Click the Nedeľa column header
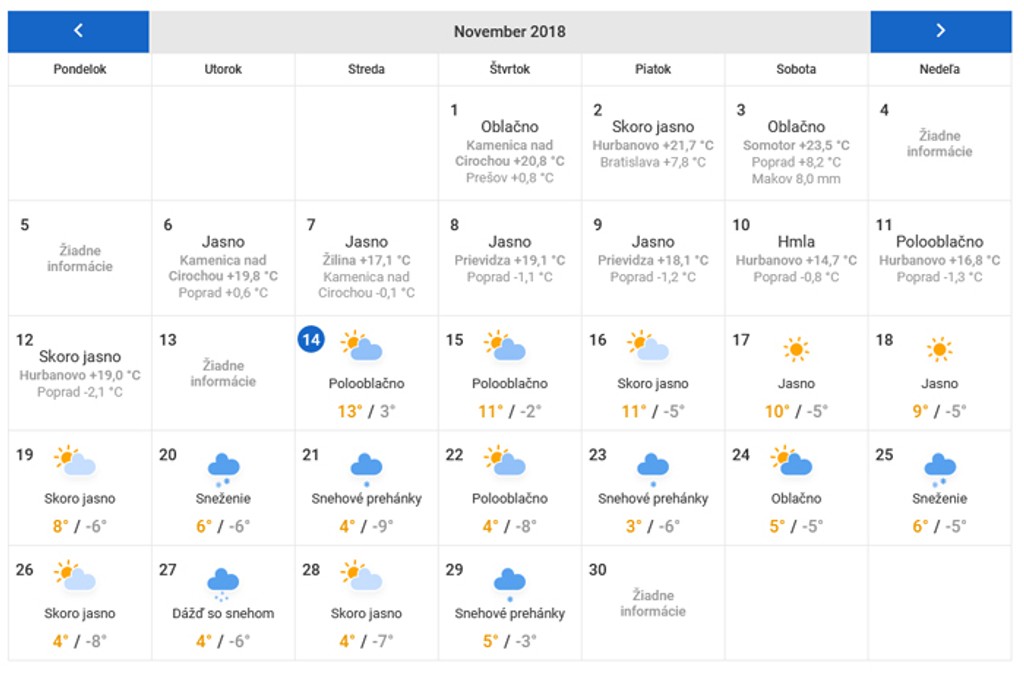Screen dimensions: 1024x673 (939, 69)
